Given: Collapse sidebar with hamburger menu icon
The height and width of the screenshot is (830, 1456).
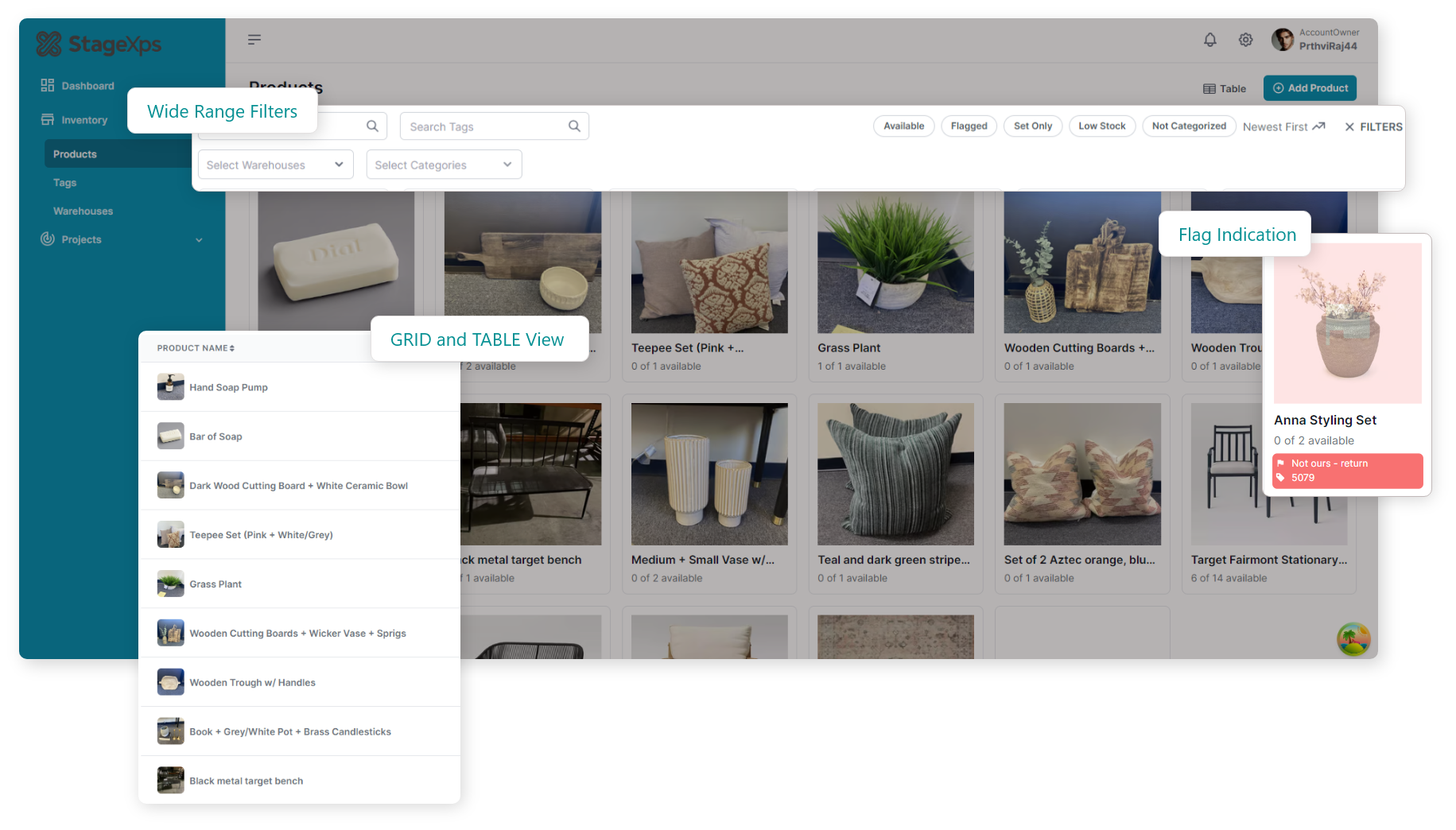Looking at the screenshot, I should (254, 40).
